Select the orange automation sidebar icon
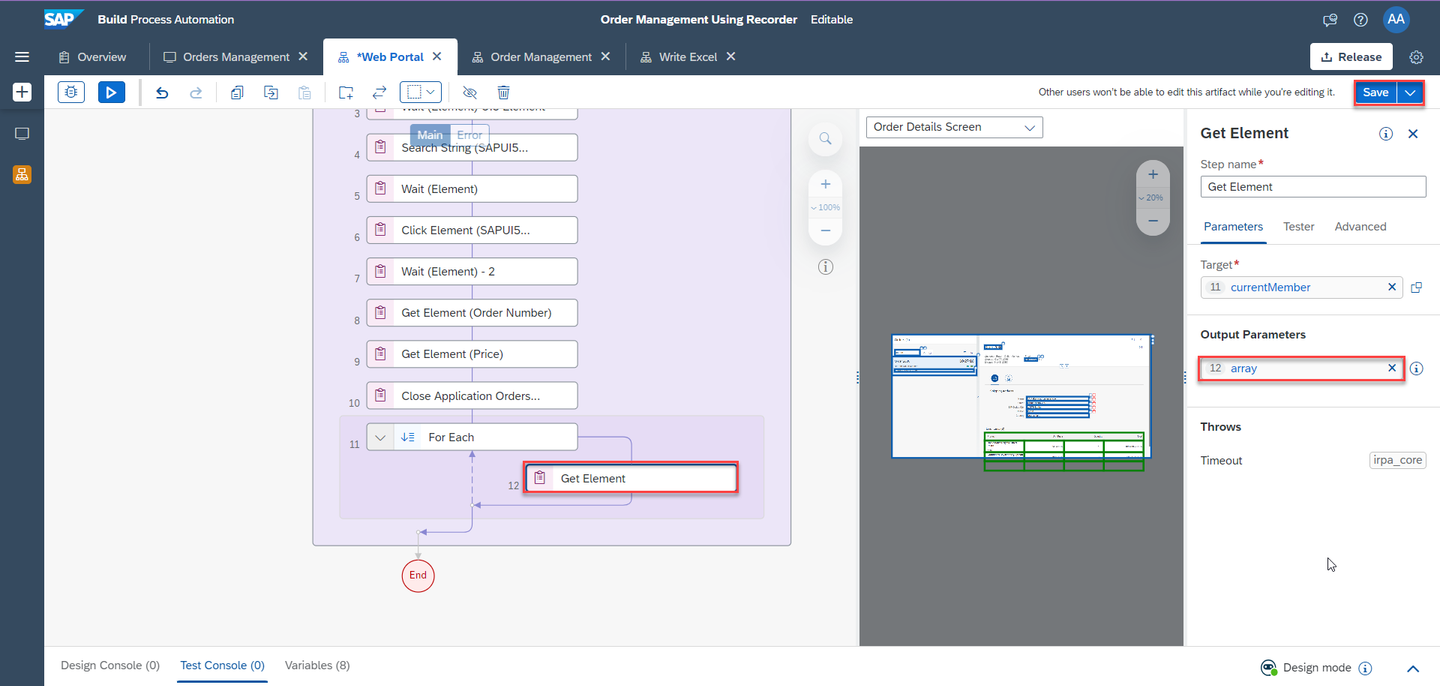The width and height of the screenshot is (1440, 686). click(x=22, y=174)
